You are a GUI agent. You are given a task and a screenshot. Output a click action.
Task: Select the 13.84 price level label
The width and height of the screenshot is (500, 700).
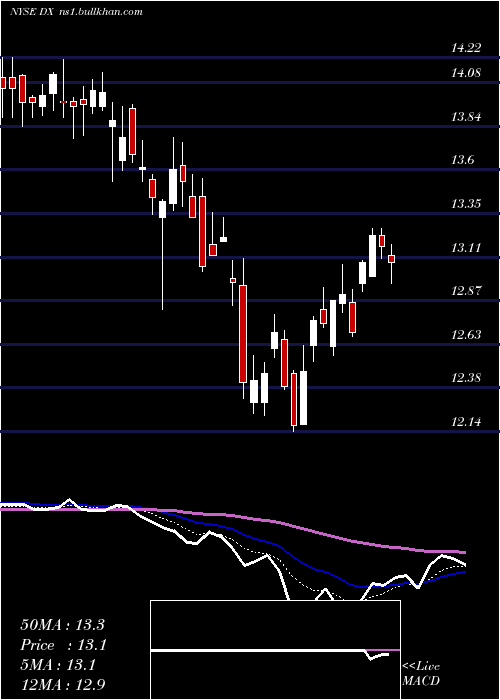coord(466,117)
